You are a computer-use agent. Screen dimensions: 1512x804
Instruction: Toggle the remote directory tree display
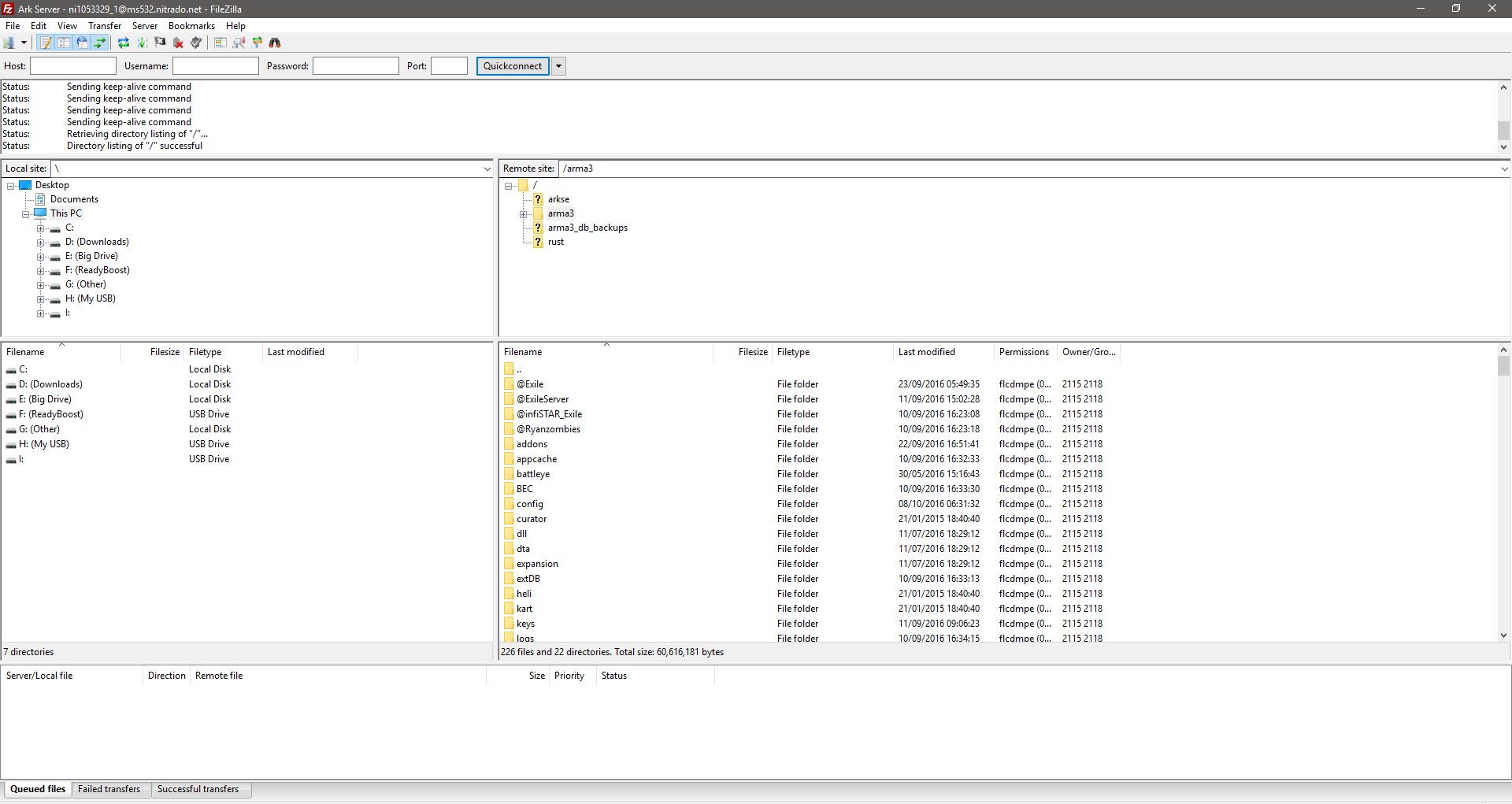point(82,43)
